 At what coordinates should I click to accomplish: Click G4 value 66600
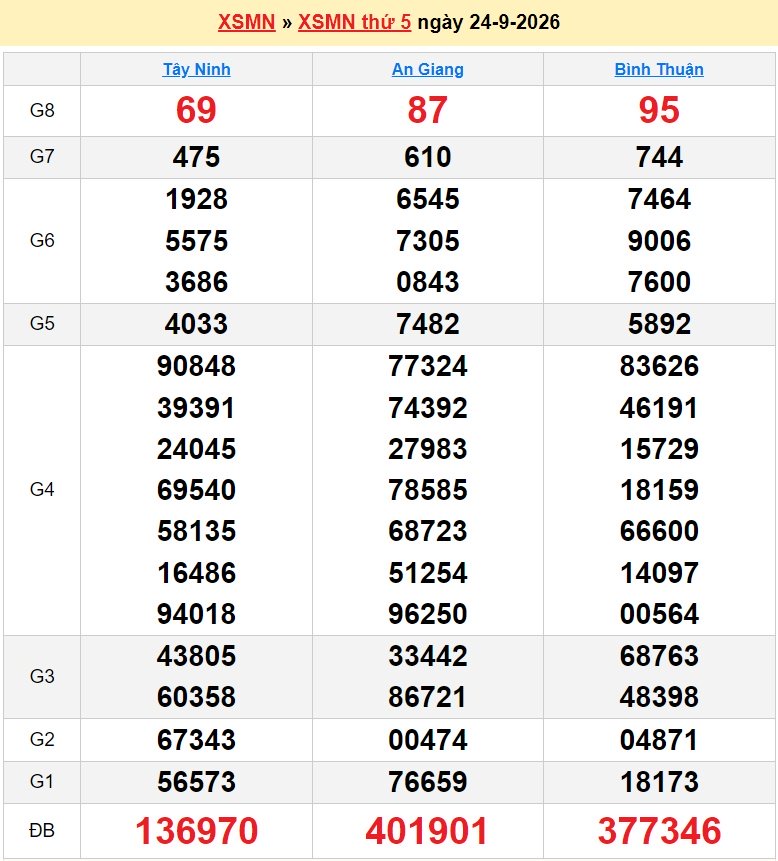click(x=659, y=531)
